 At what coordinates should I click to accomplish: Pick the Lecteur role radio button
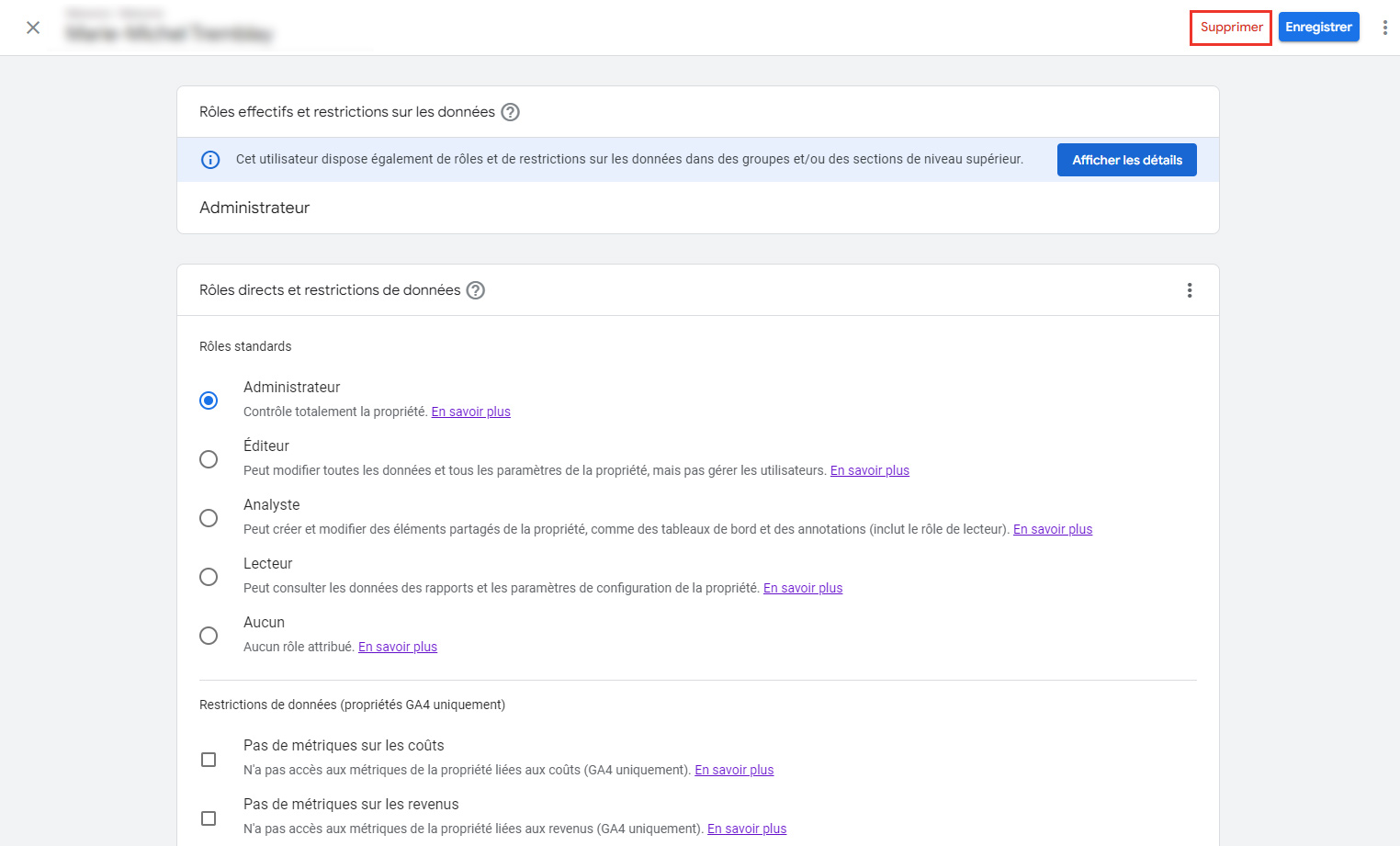209,577
